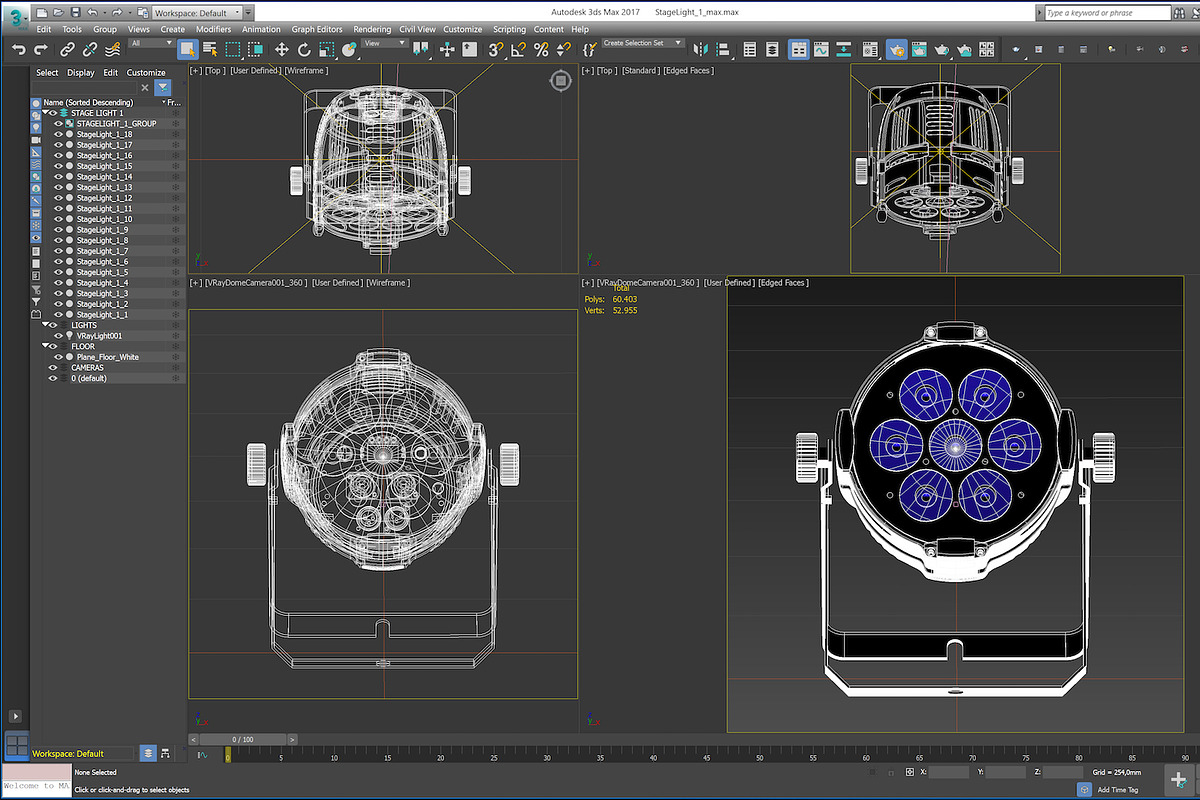Toggle the 3D Snaps button
Image resolution: width=1200 pixels, height=800 pixels.
[496, 49]
